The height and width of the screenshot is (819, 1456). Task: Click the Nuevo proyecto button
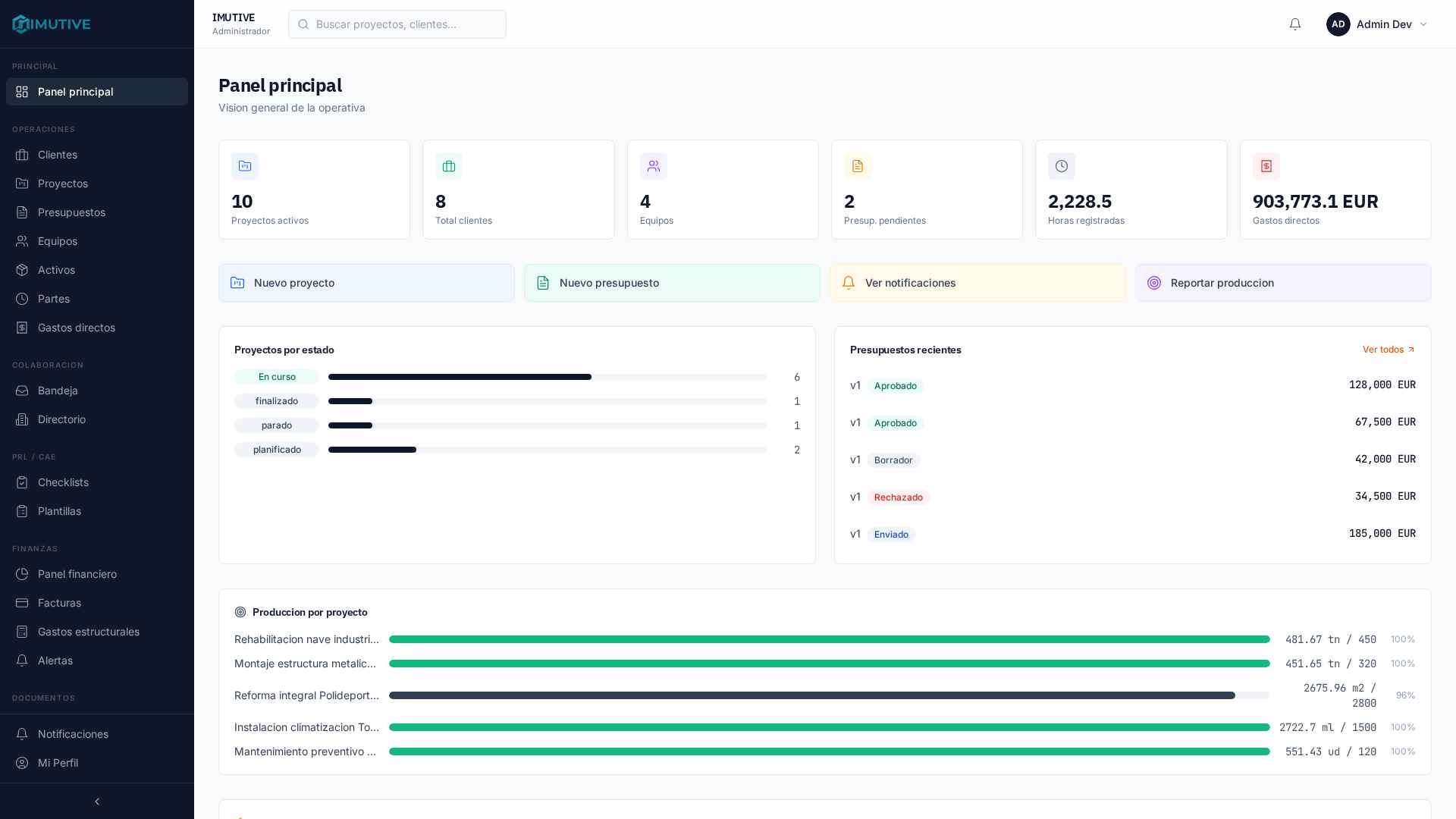(x=366, y=283)
